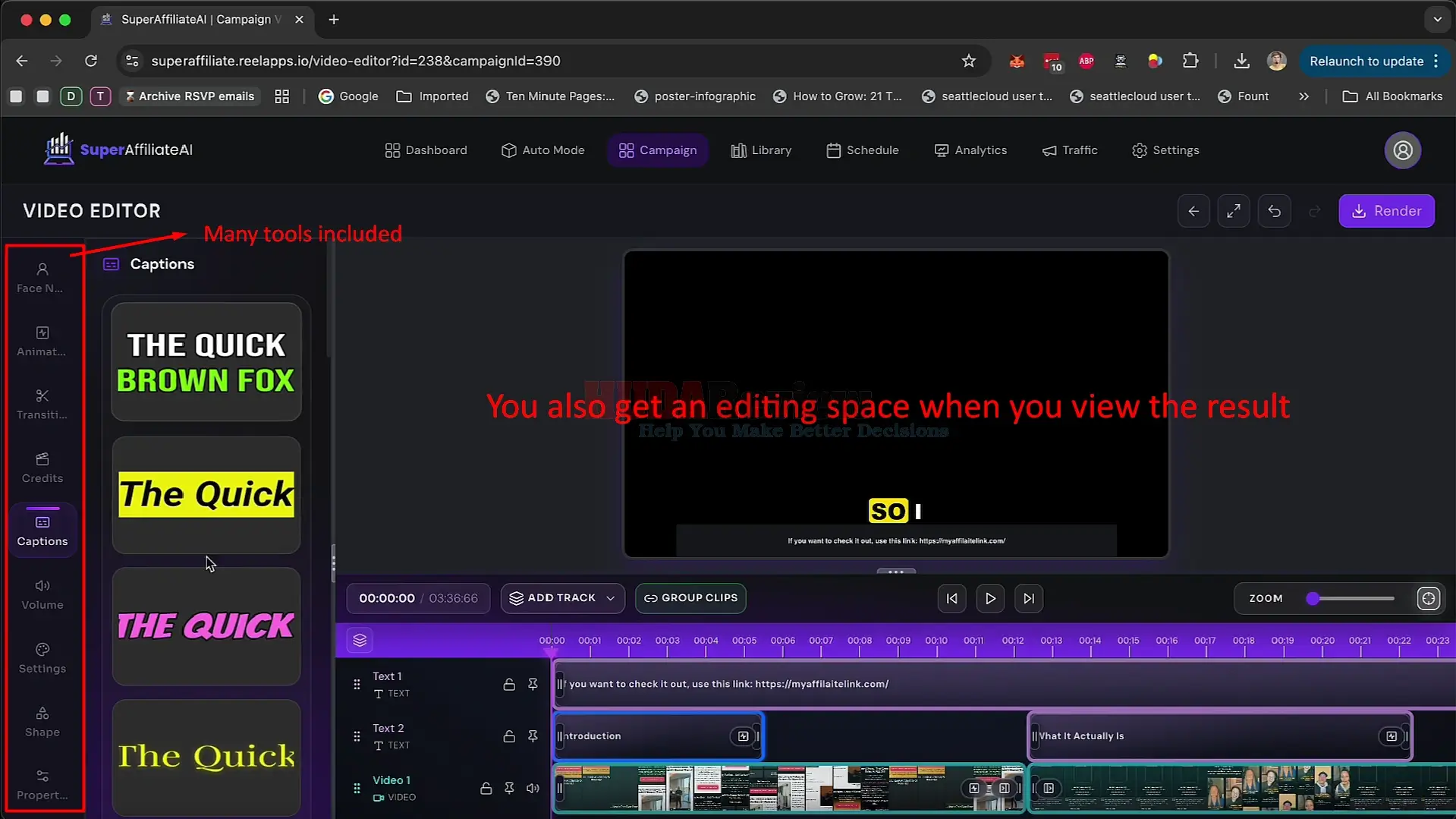This screenshot has height=819, width=1456.
Task: Reload the page
Action: coord(91,61)
